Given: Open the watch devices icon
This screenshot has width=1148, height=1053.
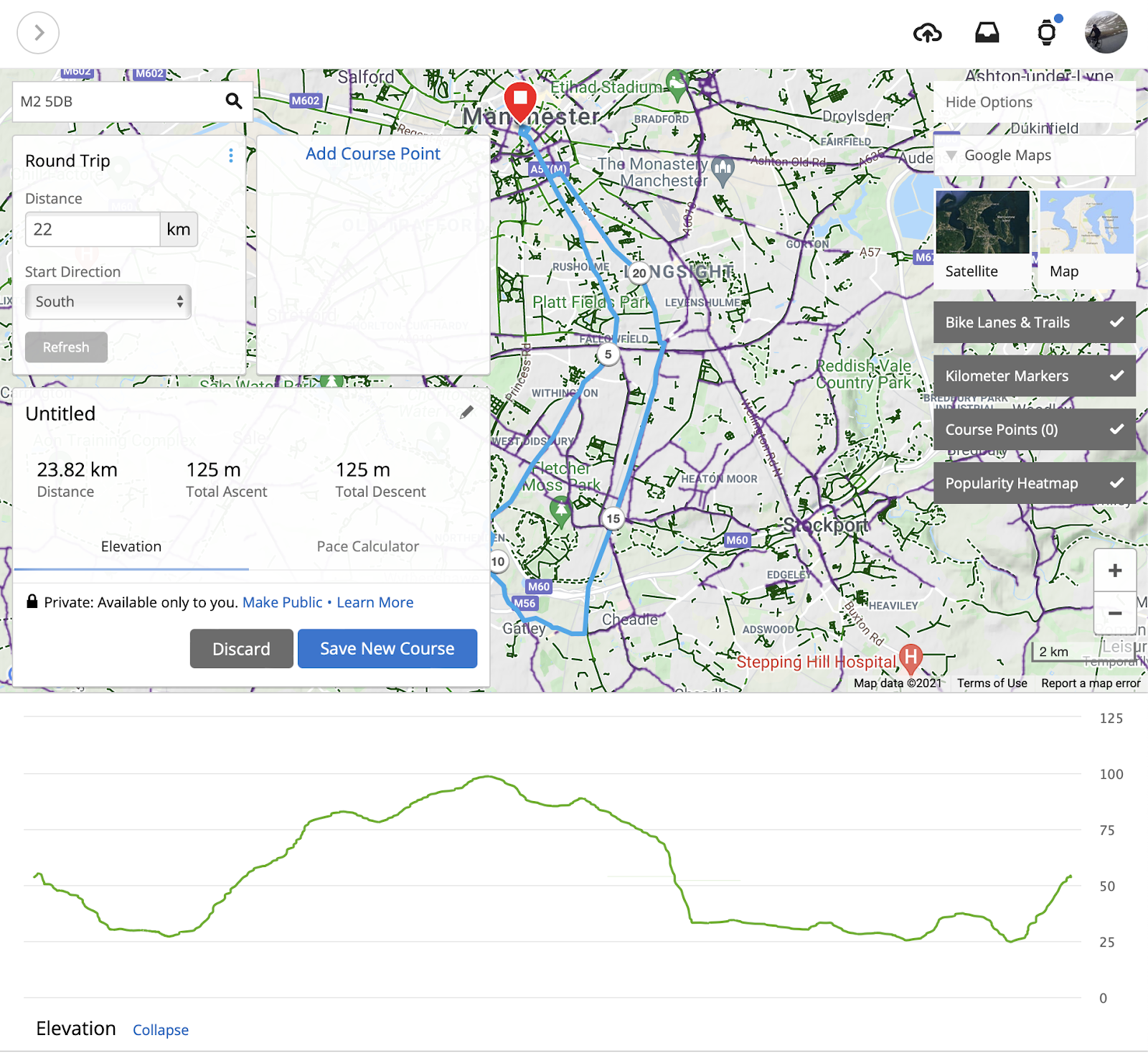Looking at the screenshot, I should pos(1047,32).
